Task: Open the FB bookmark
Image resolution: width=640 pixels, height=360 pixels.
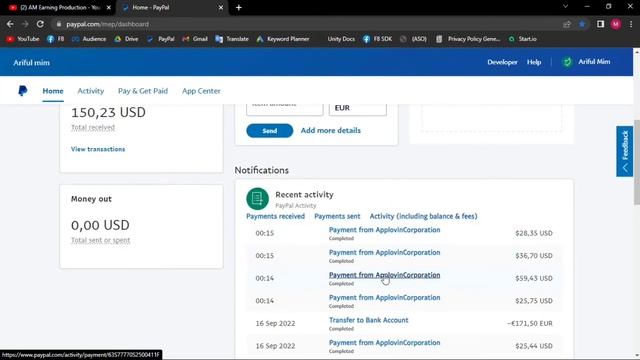Action: point(56,39)
